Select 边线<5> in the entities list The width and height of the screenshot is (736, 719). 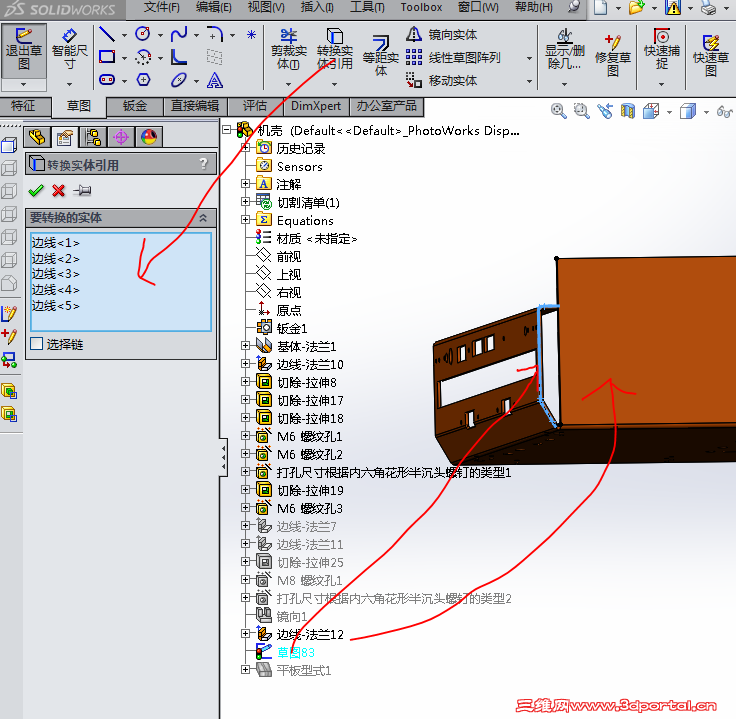[55, 306]
